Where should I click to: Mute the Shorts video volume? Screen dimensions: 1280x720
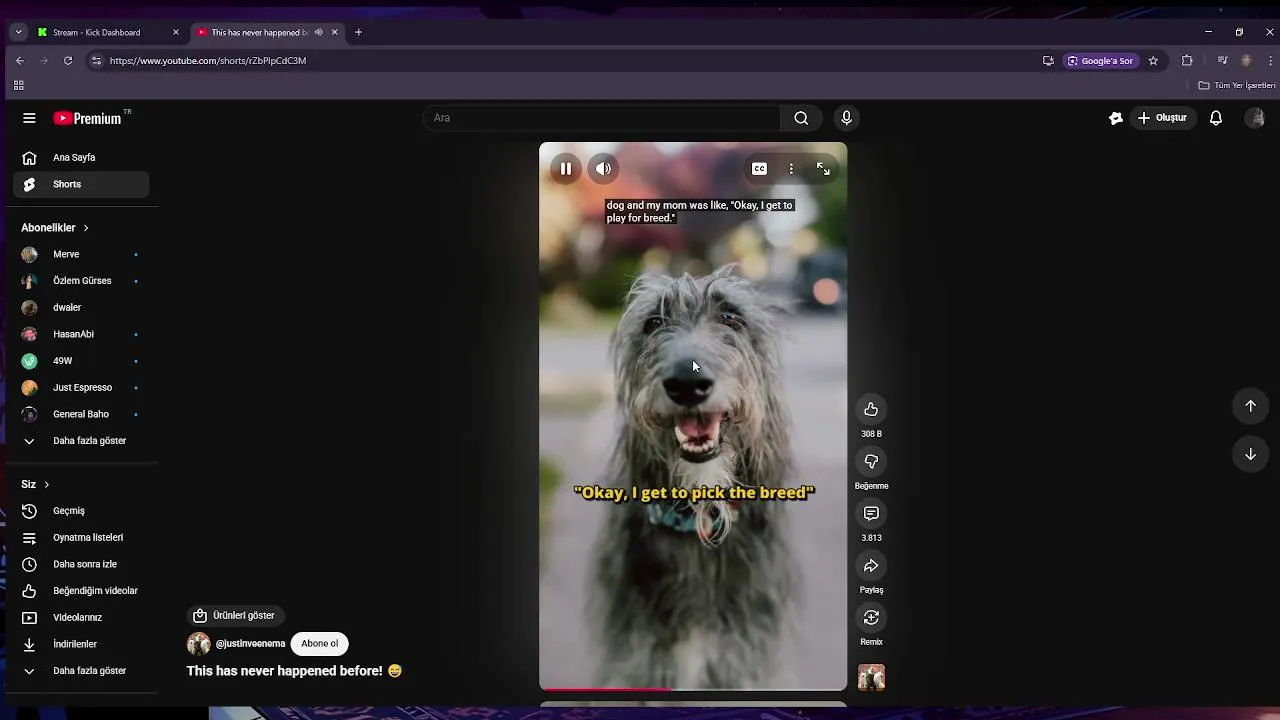click(603, 169)
